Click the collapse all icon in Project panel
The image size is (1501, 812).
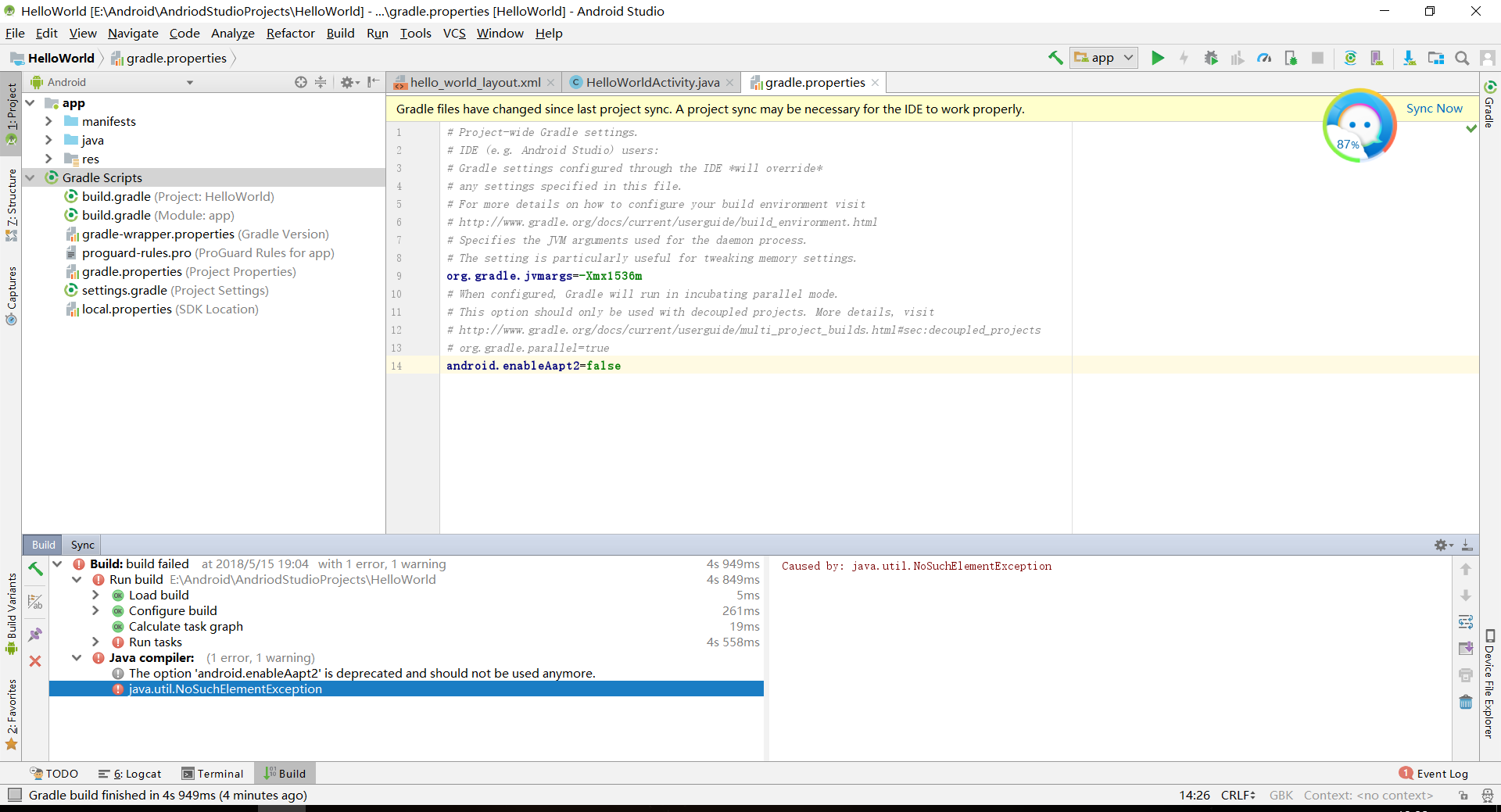[x=321, y=82]
